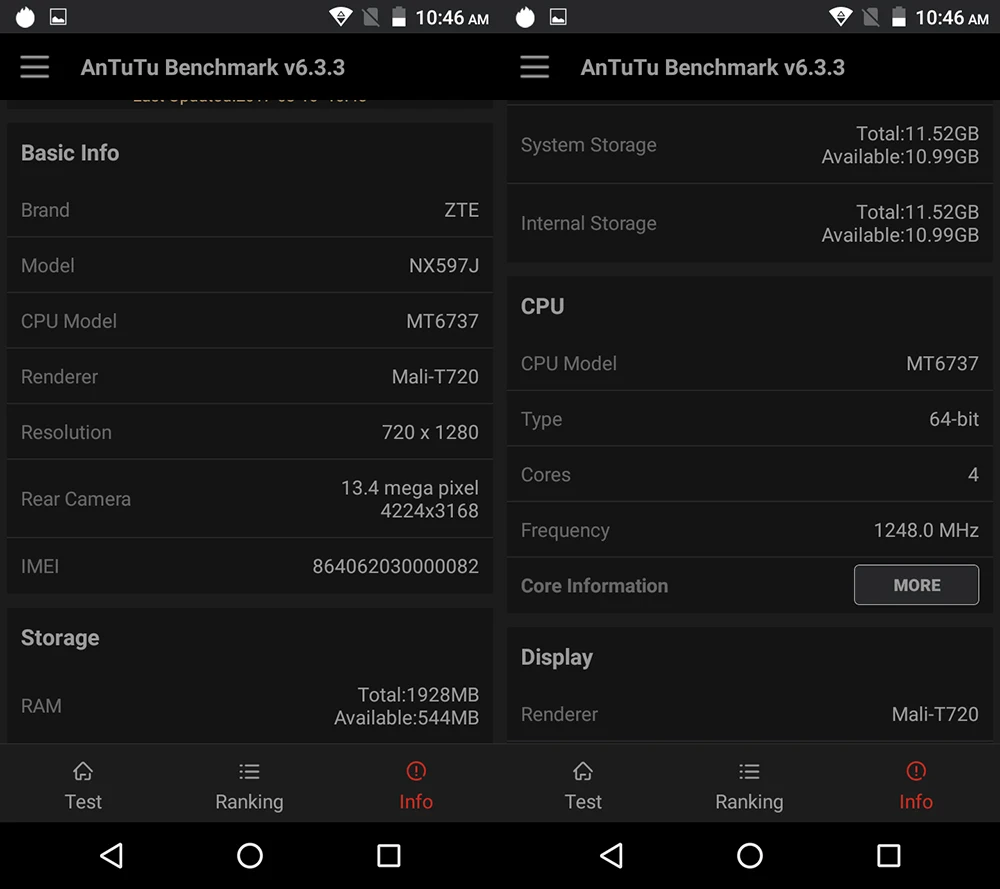Tap the 10:46 AM clock on left screen
Screen dimensions: 1000x889
point(452,18)
